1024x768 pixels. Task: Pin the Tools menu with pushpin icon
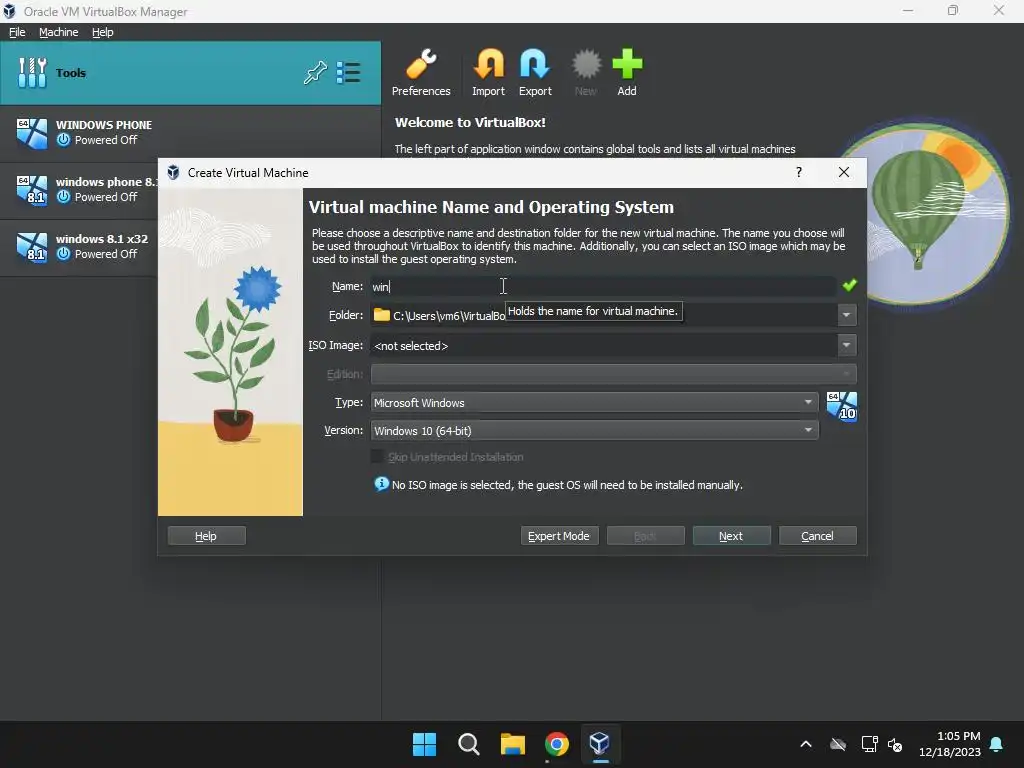[x=315, y=72]
